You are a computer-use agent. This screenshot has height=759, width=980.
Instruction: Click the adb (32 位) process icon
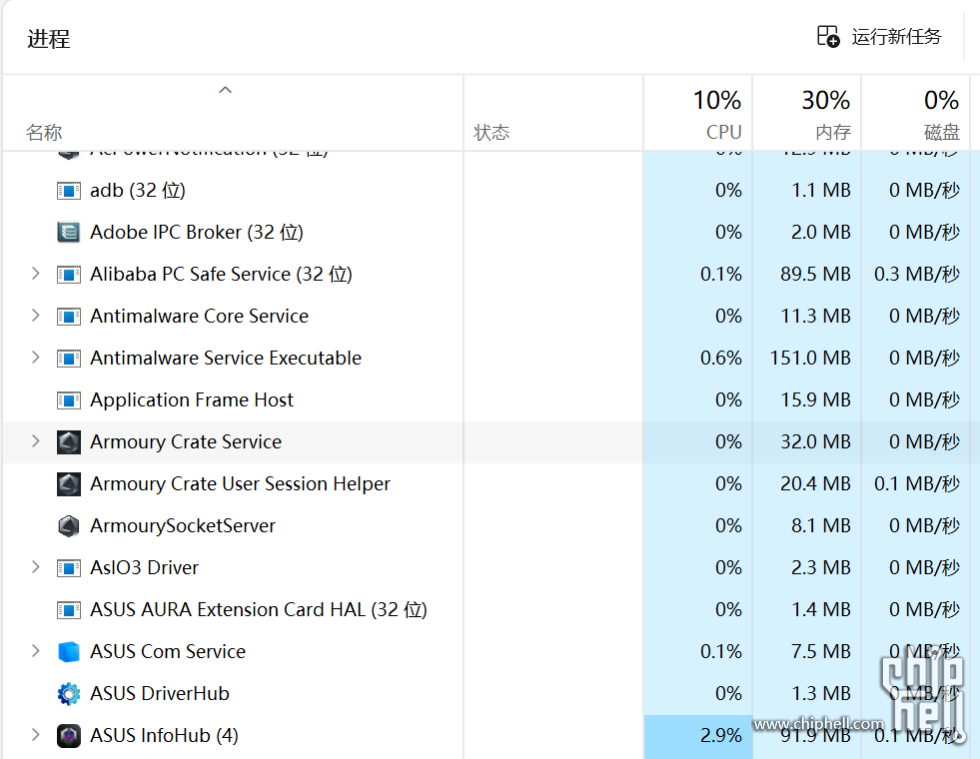69,191
